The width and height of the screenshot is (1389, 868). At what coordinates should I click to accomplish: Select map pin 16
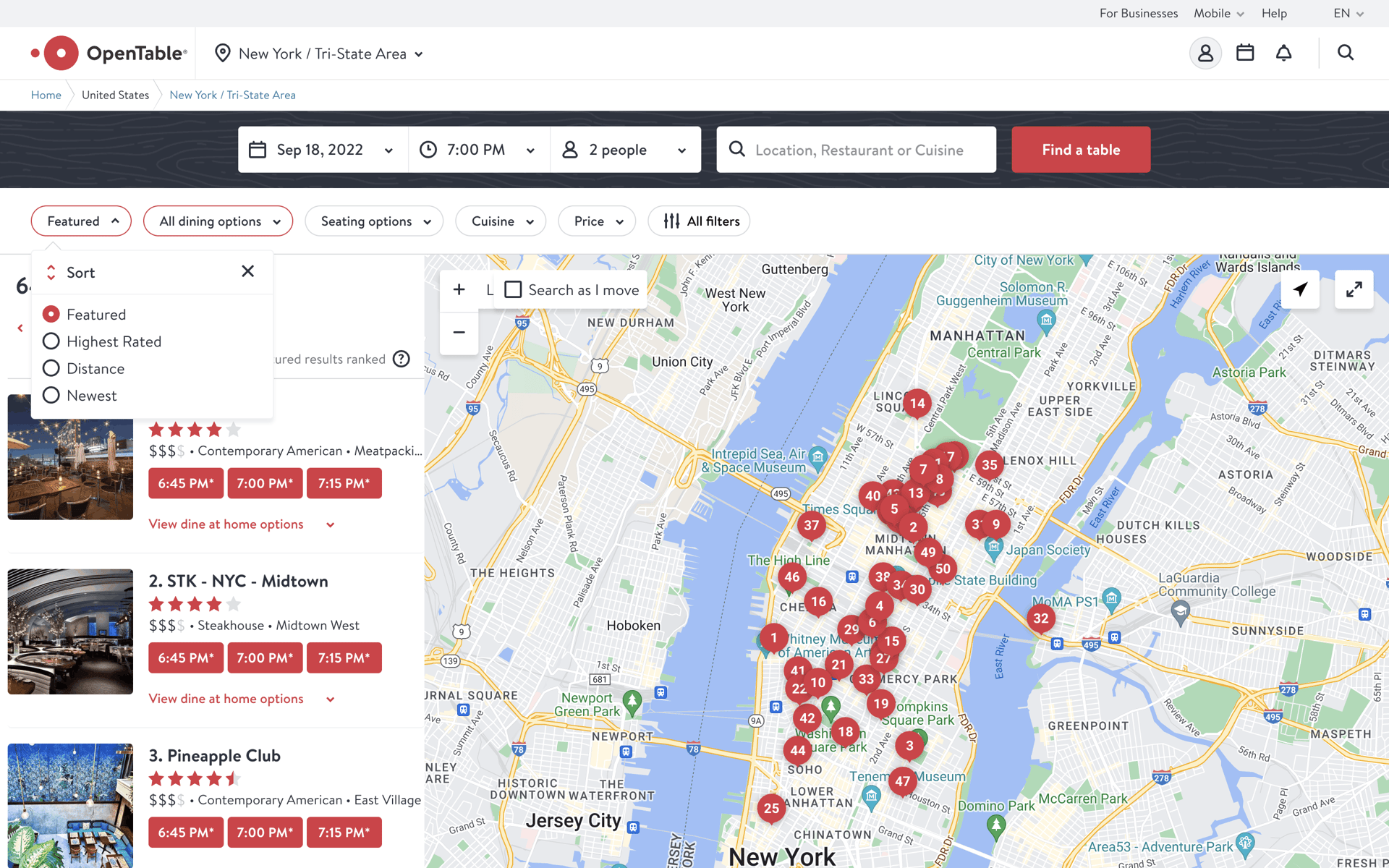818,601
